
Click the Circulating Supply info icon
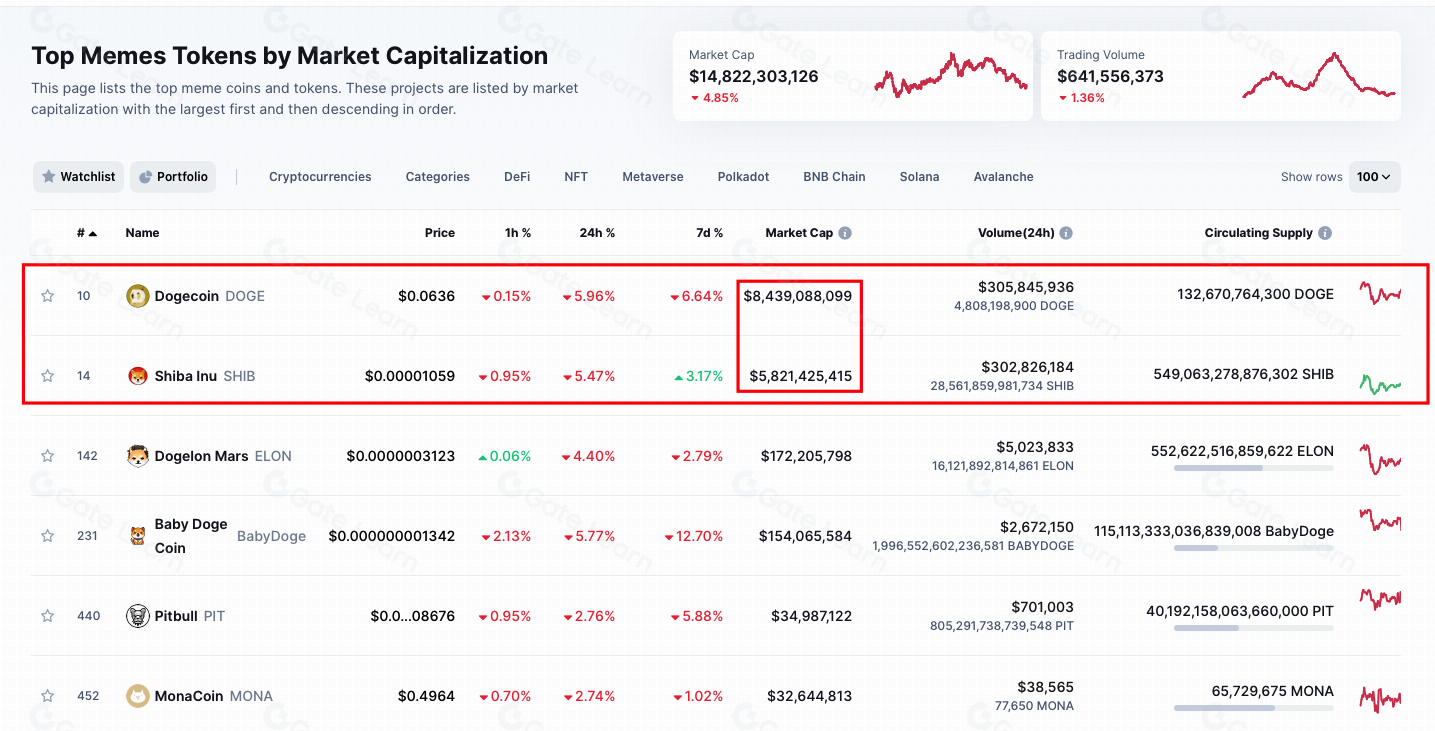point(1325,233)
